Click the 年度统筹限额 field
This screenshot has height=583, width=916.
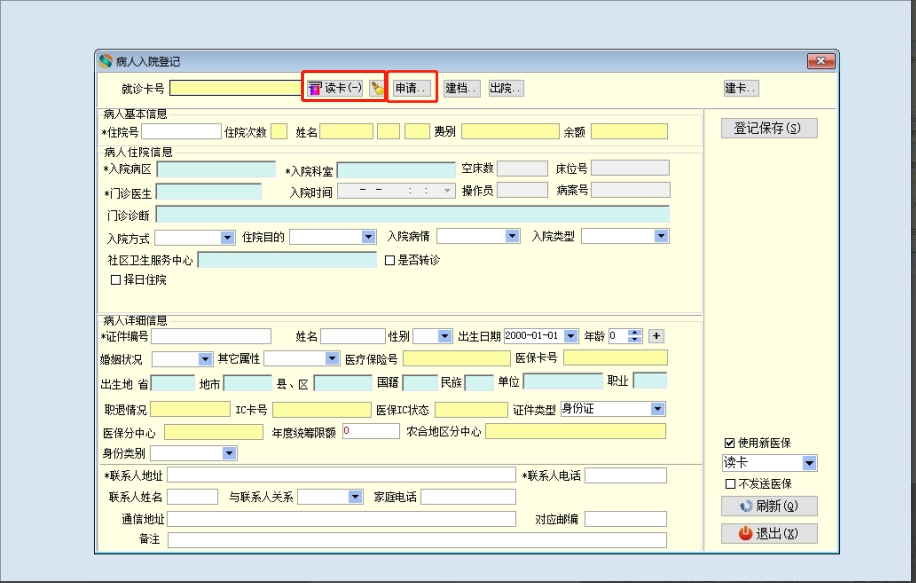point(371,431)
